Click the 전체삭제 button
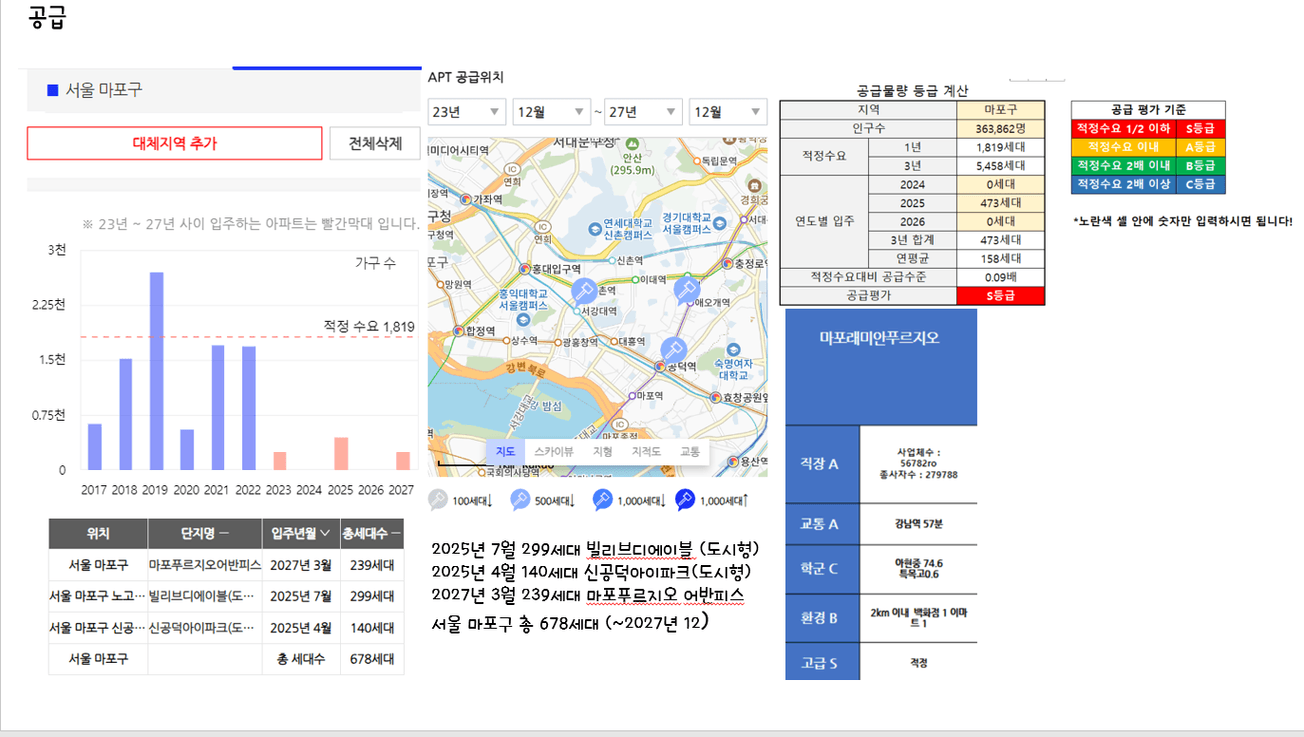The height and width of the screenshot is (737, 1304). pos(374,143)
